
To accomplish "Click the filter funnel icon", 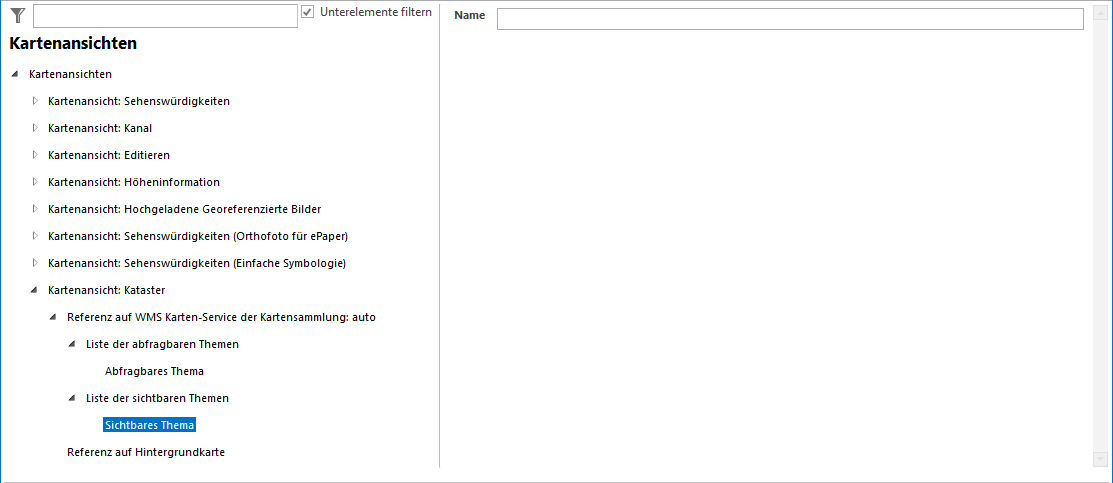I will point(18,16).
